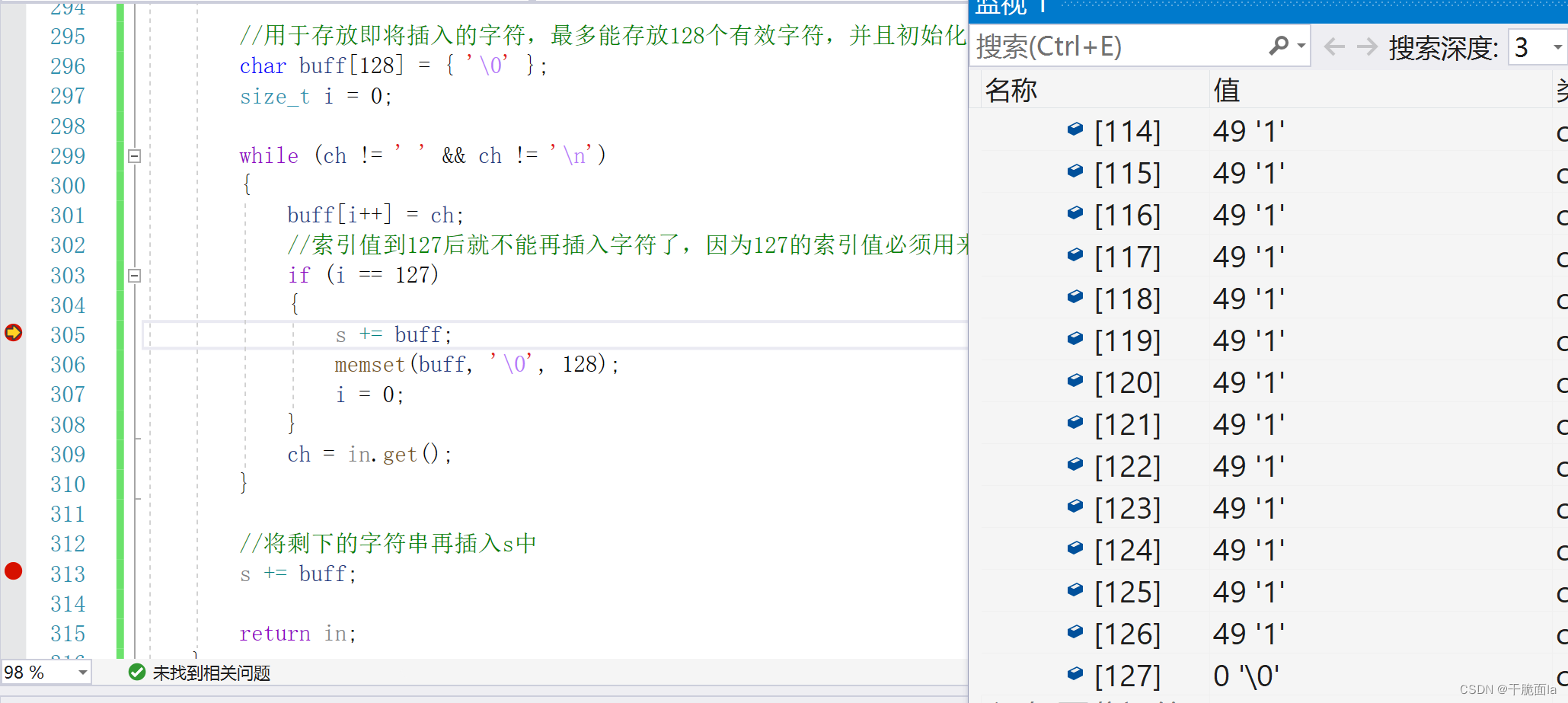Click the name [123] in the watch list
Viewport: 1568px width, 703px height.
tap(1128, 508)
